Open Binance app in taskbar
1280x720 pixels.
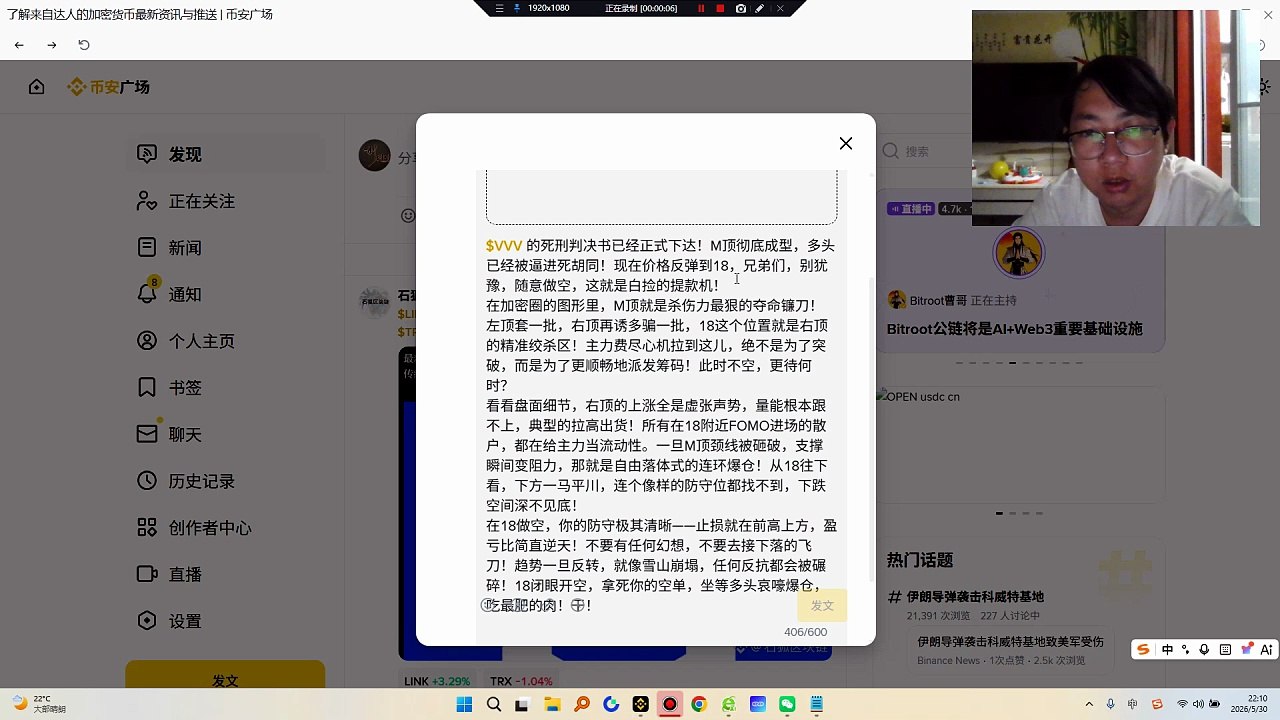click(x=640, y=705)
